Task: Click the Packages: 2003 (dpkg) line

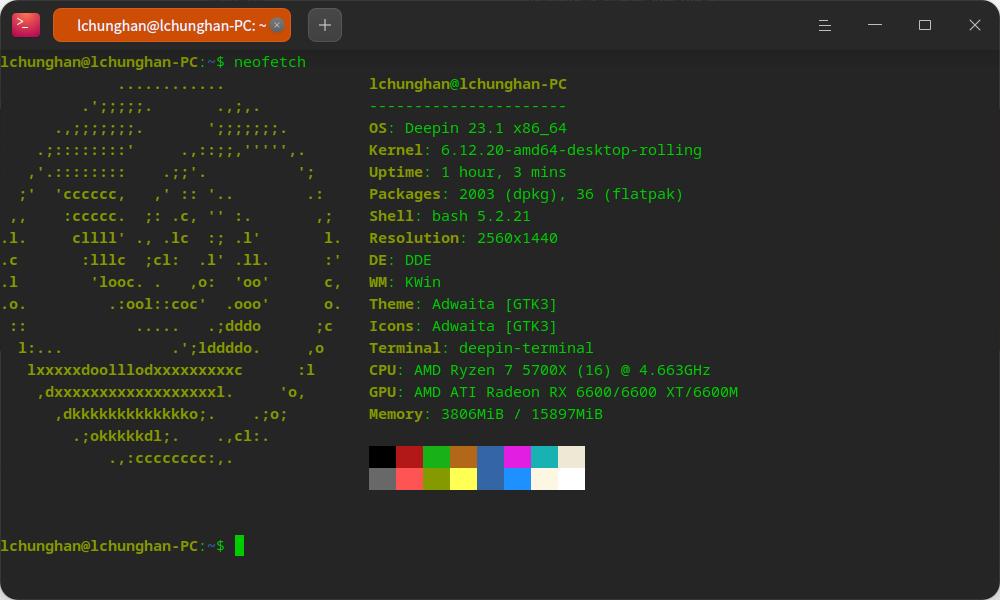Action: pos(526,194)
